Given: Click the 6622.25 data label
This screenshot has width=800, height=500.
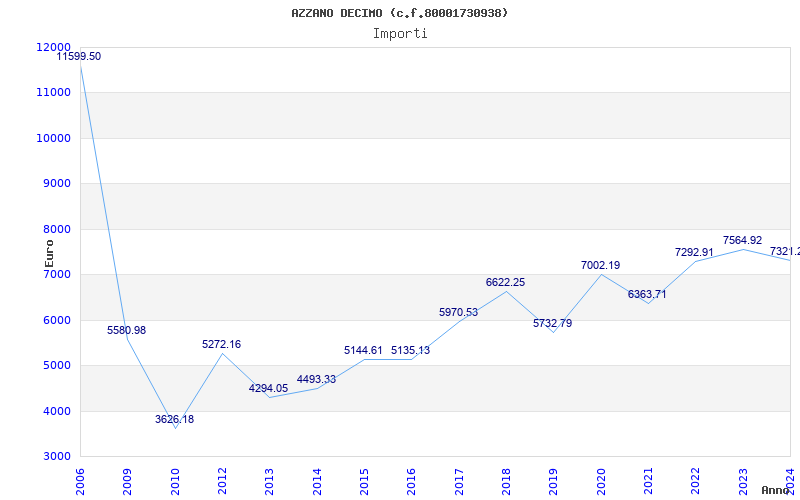Looking at the screenshot, I should (505, 283).
